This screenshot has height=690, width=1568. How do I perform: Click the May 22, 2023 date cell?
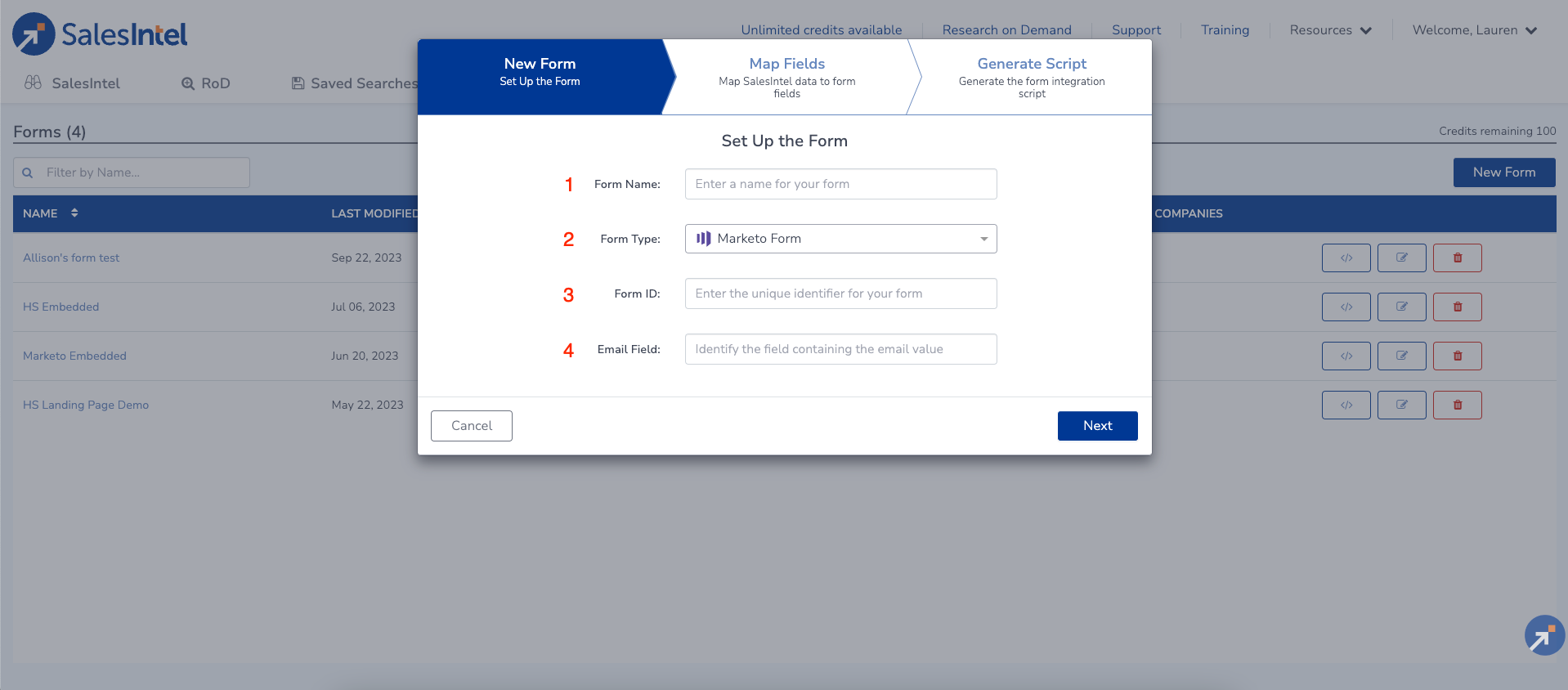[x=367, y=405]
